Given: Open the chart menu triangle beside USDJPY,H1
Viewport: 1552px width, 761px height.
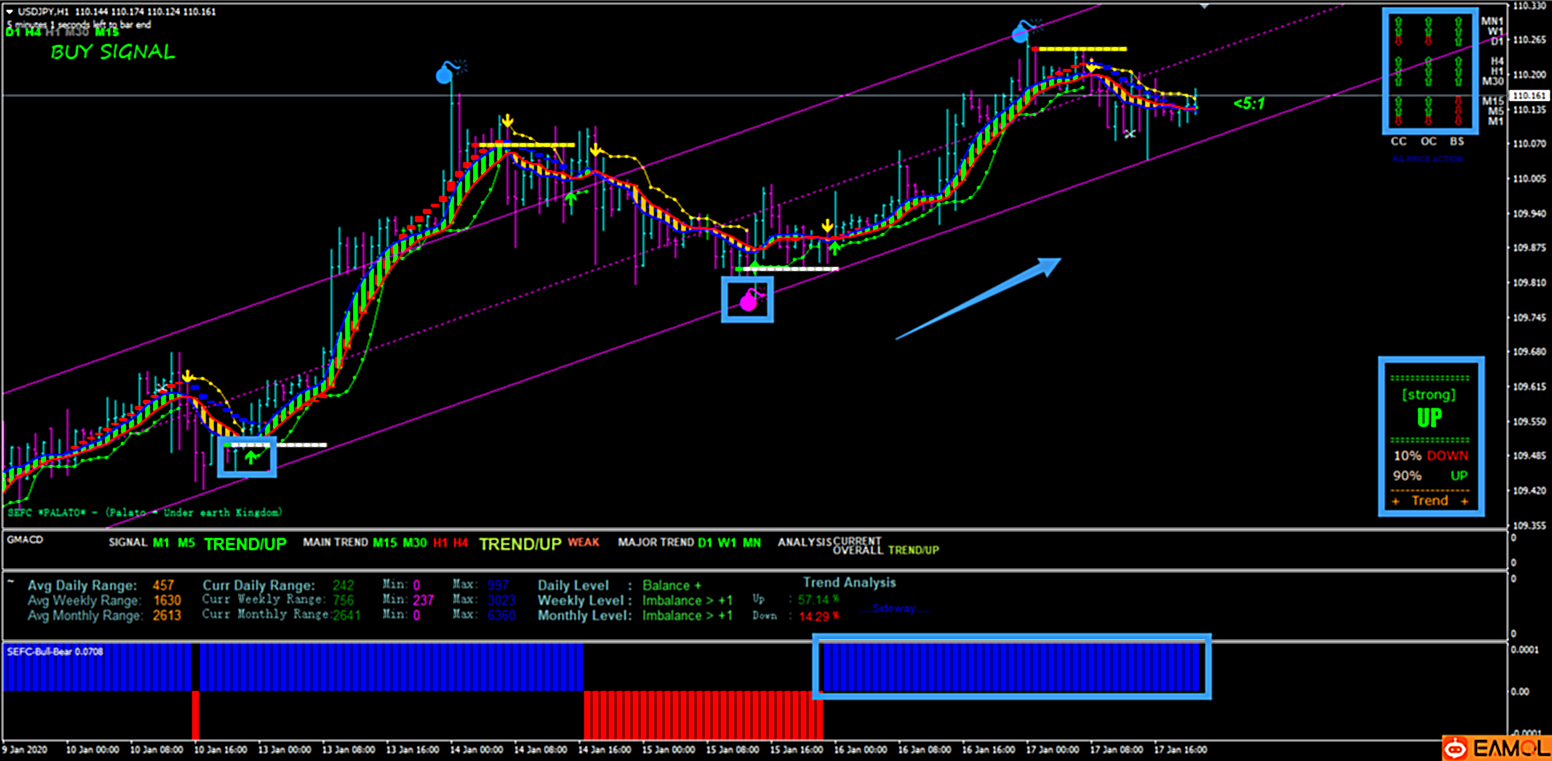Looking at the screenshot, I should (x=9, y=11).
